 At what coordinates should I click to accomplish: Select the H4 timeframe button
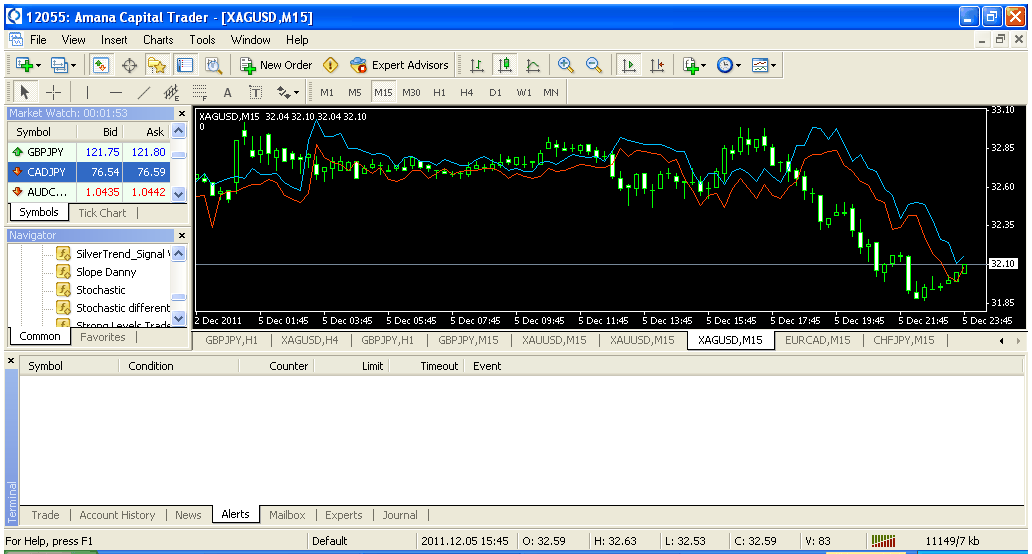click(467, 92)
